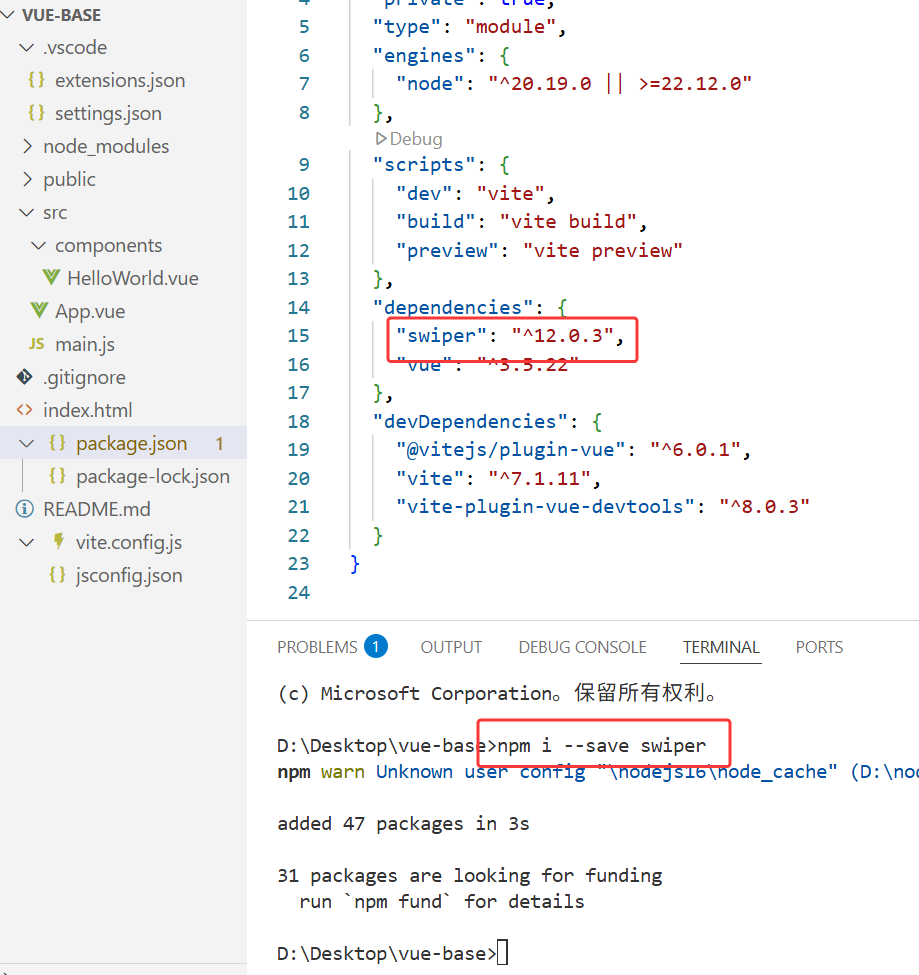The image size is (919, 975).
Task: Switch to the DEBUG CONSOLE tab
Action: [x=583, y=647]
